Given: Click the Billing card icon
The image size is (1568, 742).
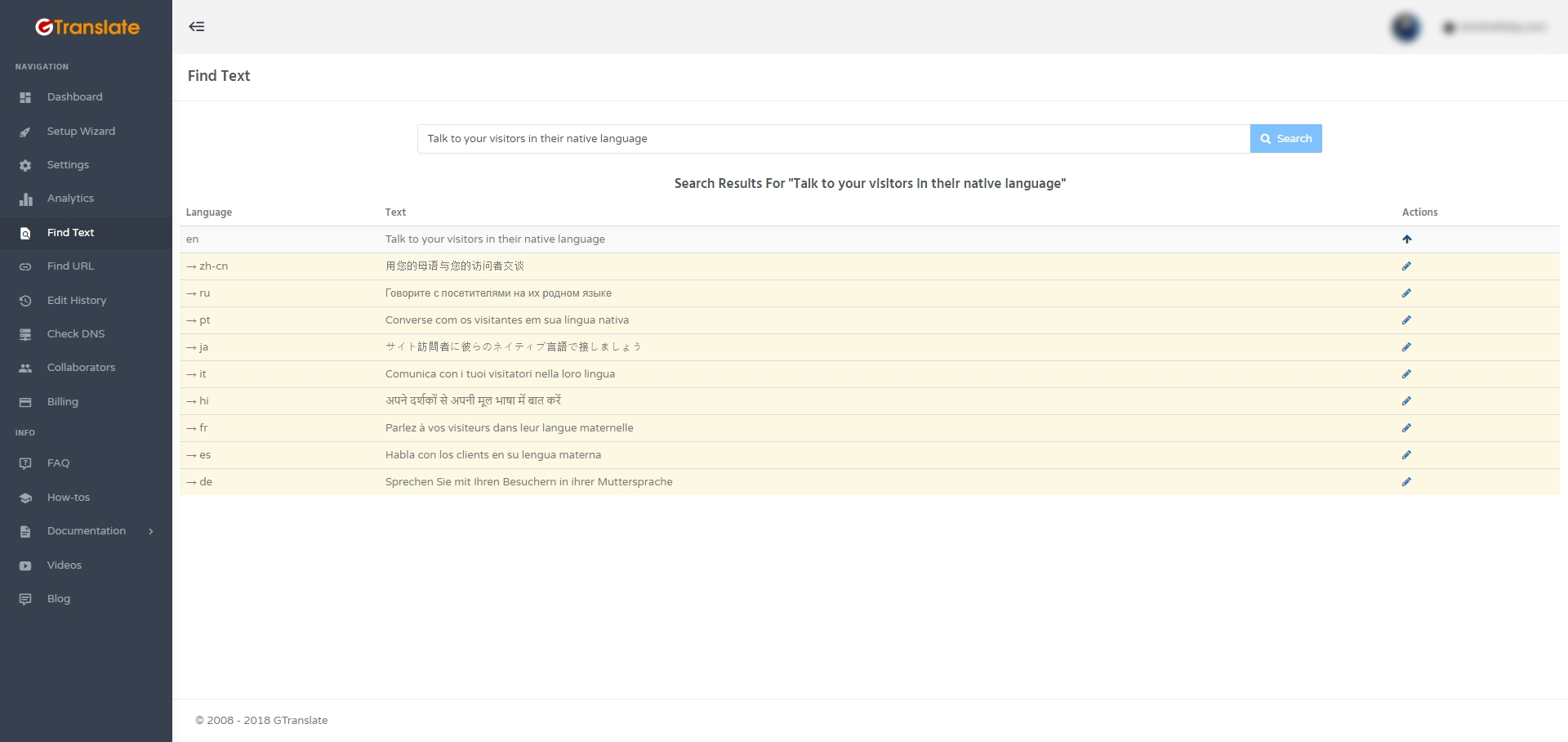Looking at the screenshot, I should pos(25,401).
